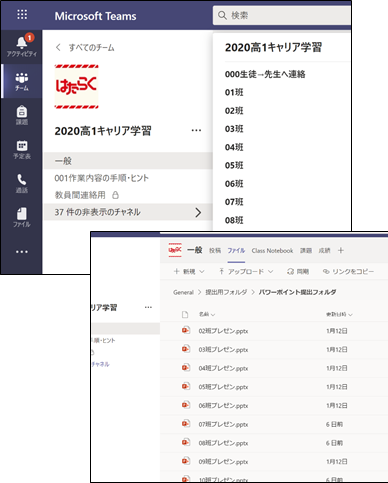The image size is (388, 483).
Task: Open more options beside 2020高1キャリア学習 team name
Action: 196,130
